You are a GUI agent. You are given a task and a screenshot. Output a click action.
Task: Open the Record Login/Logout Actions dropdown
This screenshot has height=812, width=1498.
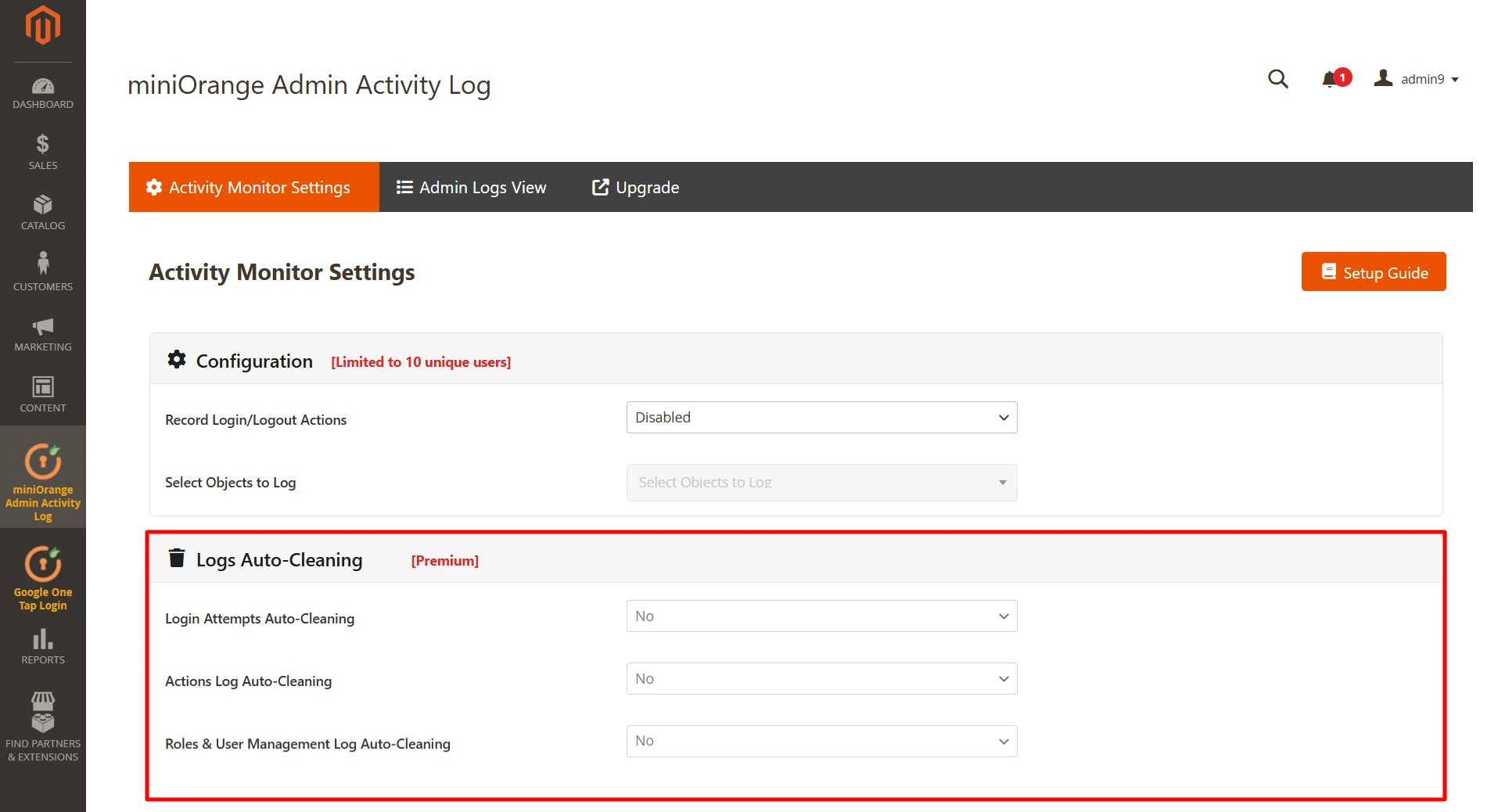pyautogui.click(x=821, y=417)
